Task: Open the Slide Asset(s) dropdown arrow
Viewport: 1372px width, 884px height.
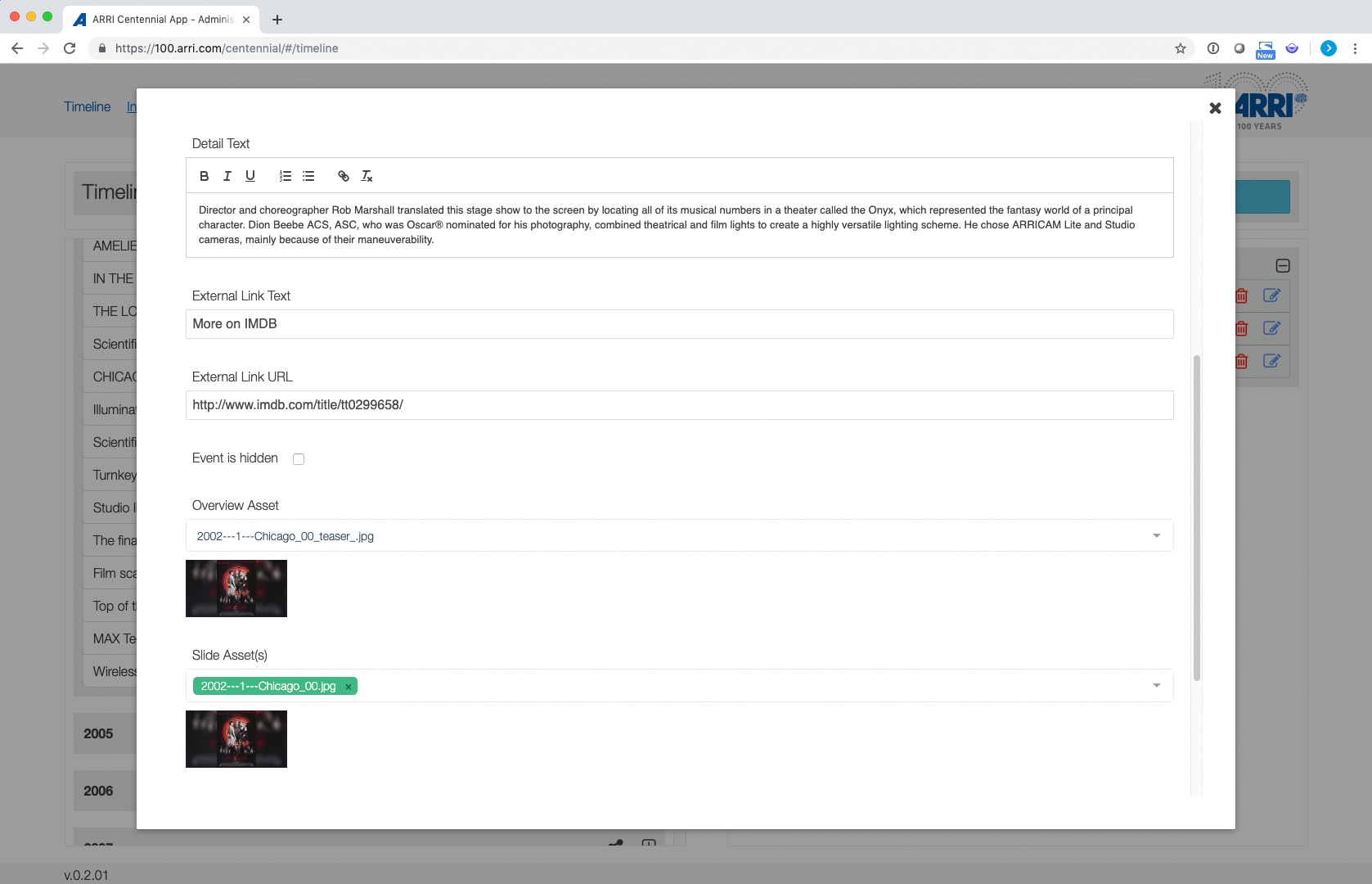Action: pyautogui.click(x=1156, y=685)
